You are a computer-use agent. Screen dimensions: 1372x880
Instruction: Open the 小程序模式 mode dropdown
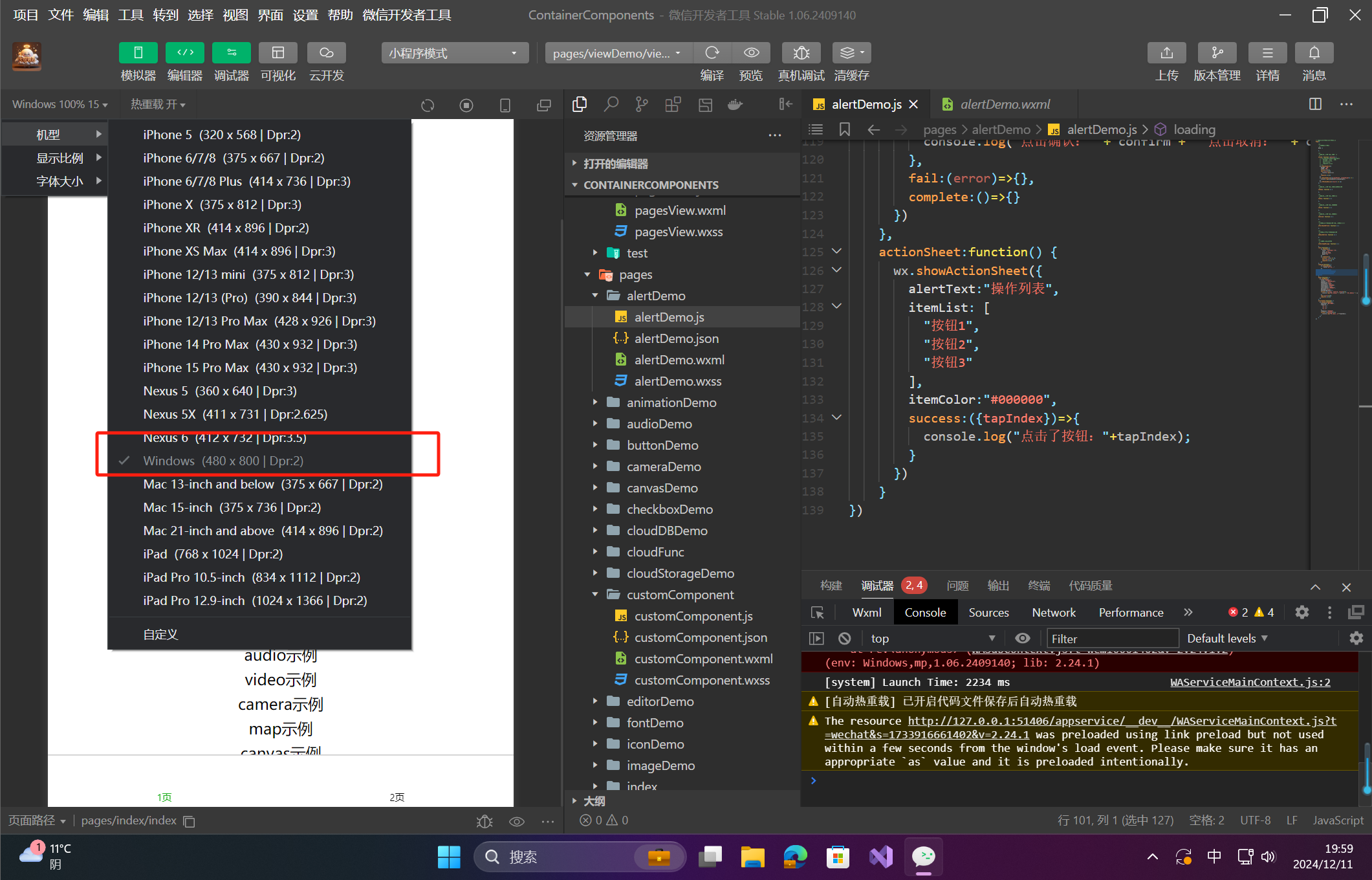(454, 53)
